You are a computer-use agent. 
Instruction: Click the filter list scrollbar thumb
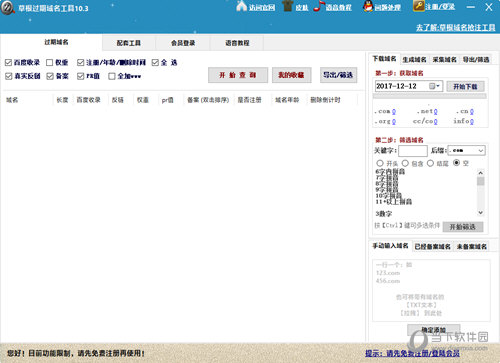click(x=480, y=181)
